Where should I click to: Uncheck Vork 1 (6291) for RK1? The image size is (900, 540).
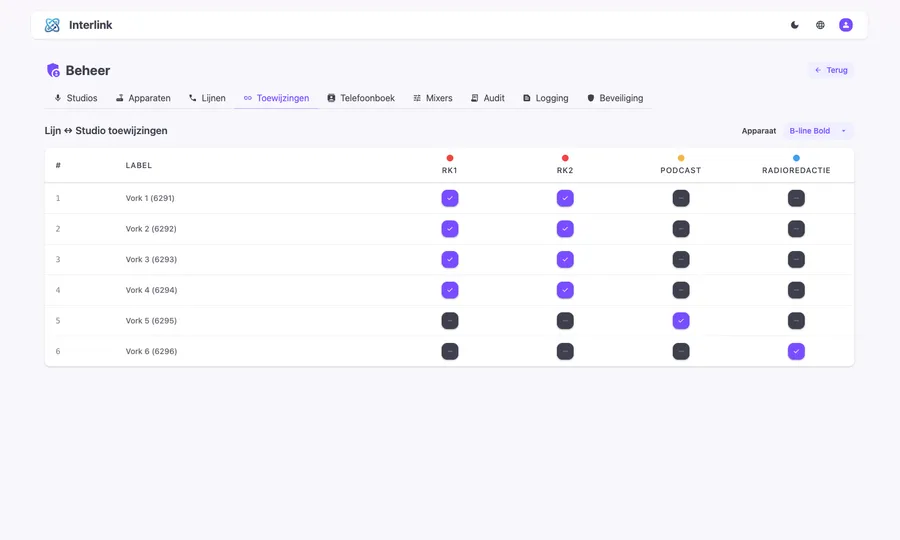pos(450,198)
